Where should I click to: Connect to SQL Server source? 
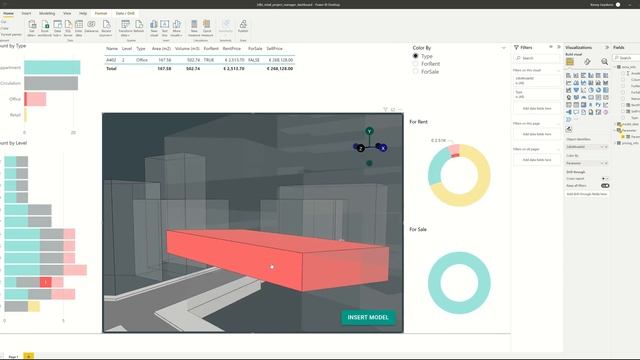point(68,28)
